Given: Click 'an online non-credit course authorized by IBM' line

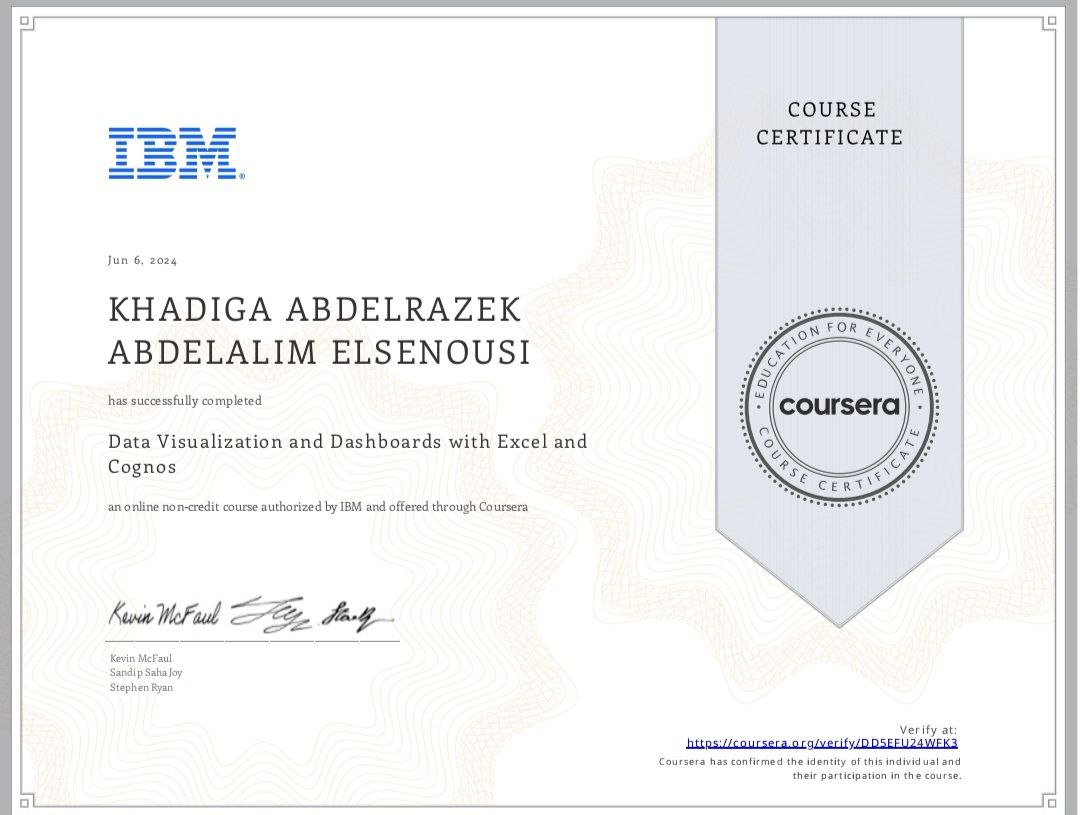Looking at the screenshot, I should [318, 507].
